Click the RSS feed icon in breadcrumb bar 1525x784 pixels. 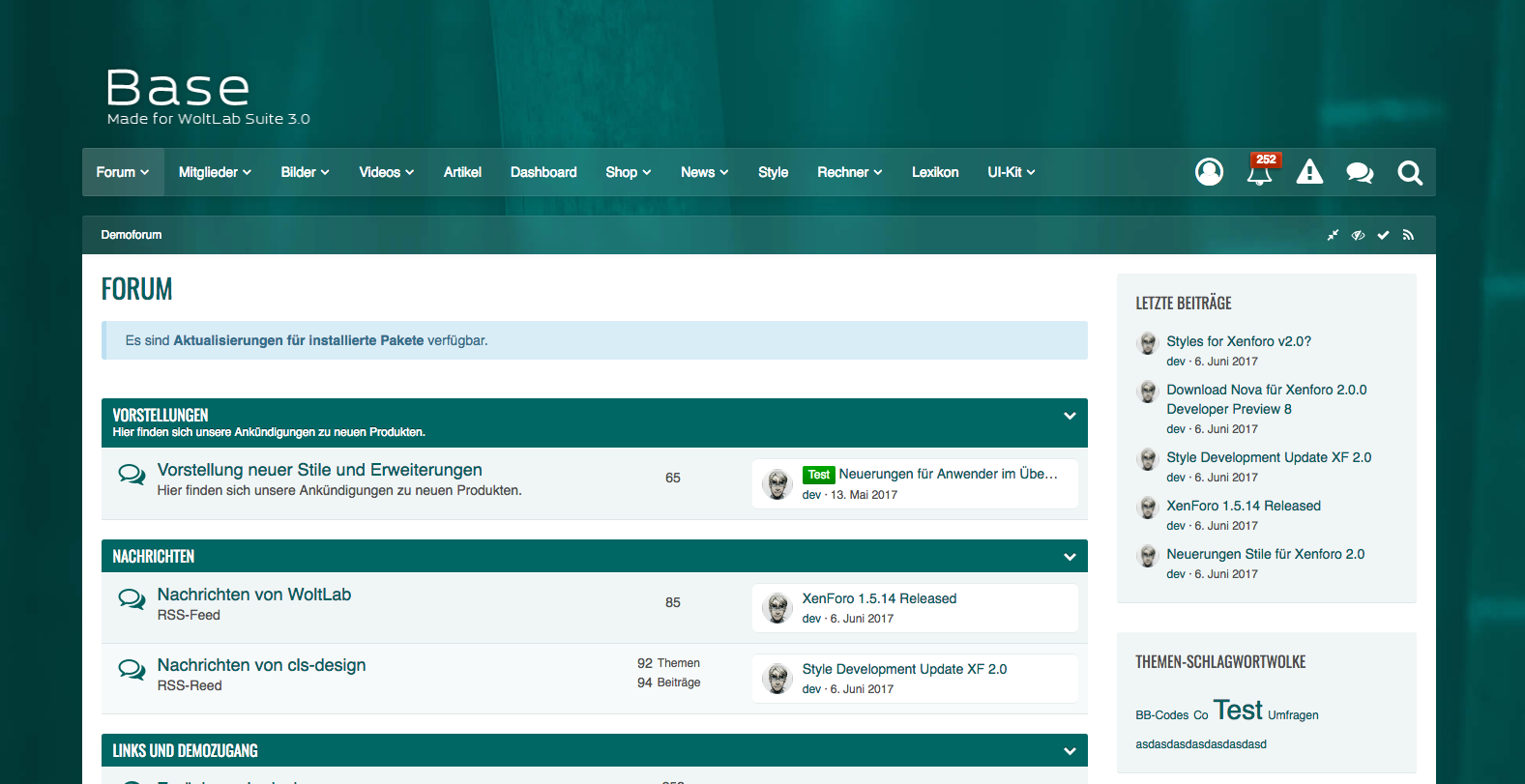[1408, 235]
